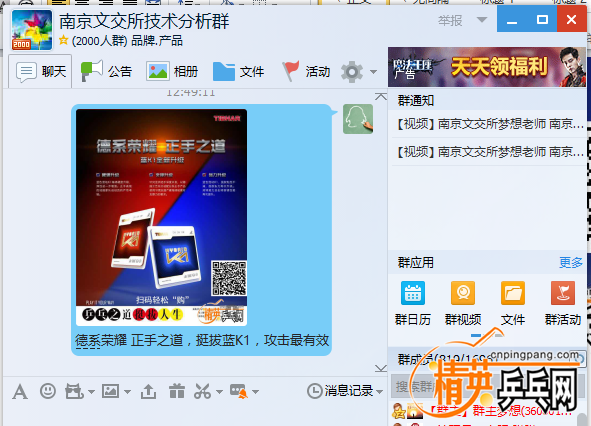The width and height of the screenshot is (591, 426).
Task: Expand the send picture dropdown arrow
Action: coord(127,392)
